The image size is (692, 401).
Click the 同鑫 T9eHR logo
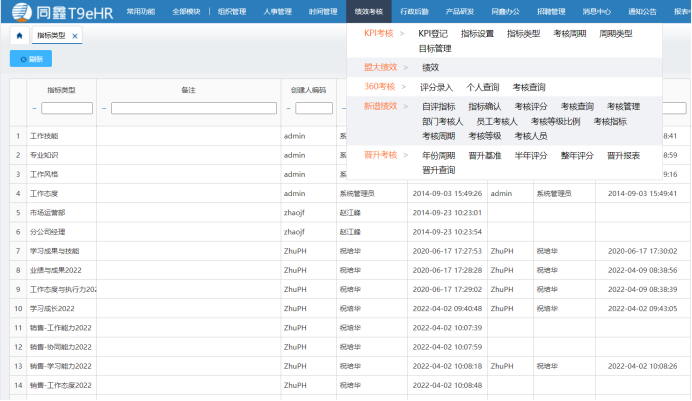click(x=60, y=11)
